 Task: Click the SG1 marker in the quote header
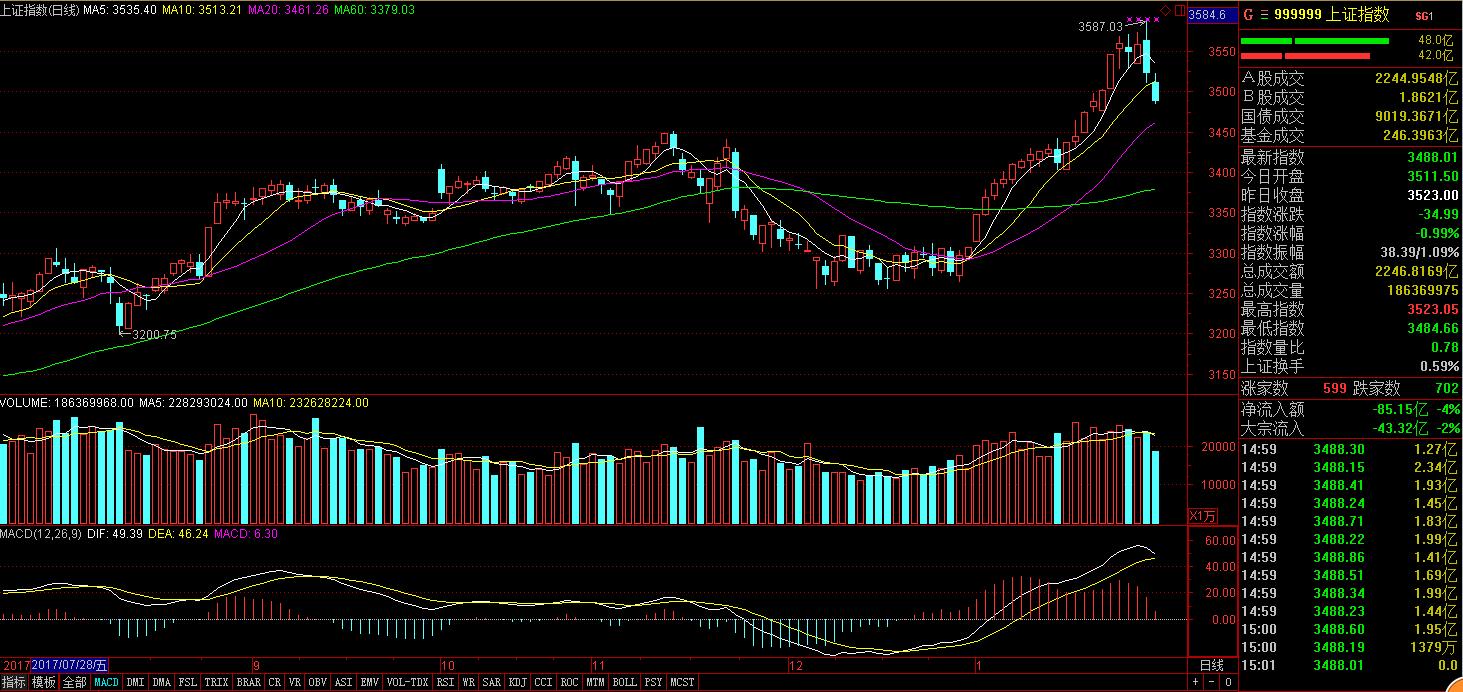point(1424,15)
